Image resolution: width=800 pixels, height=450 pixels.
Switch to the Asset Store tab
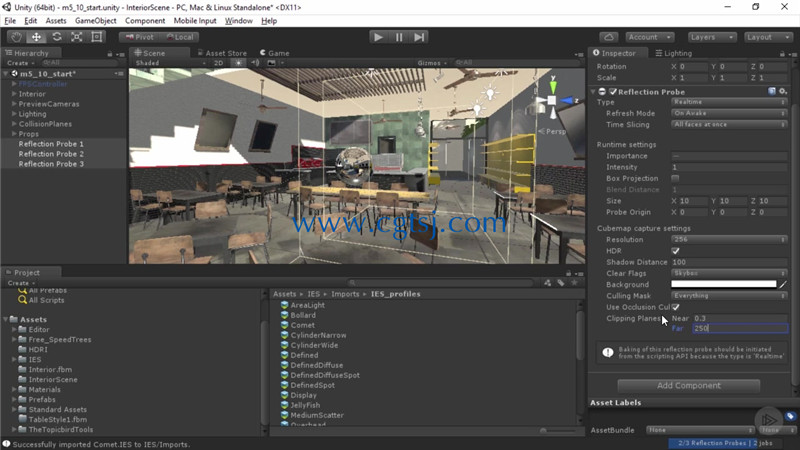(x=222, y=53)
